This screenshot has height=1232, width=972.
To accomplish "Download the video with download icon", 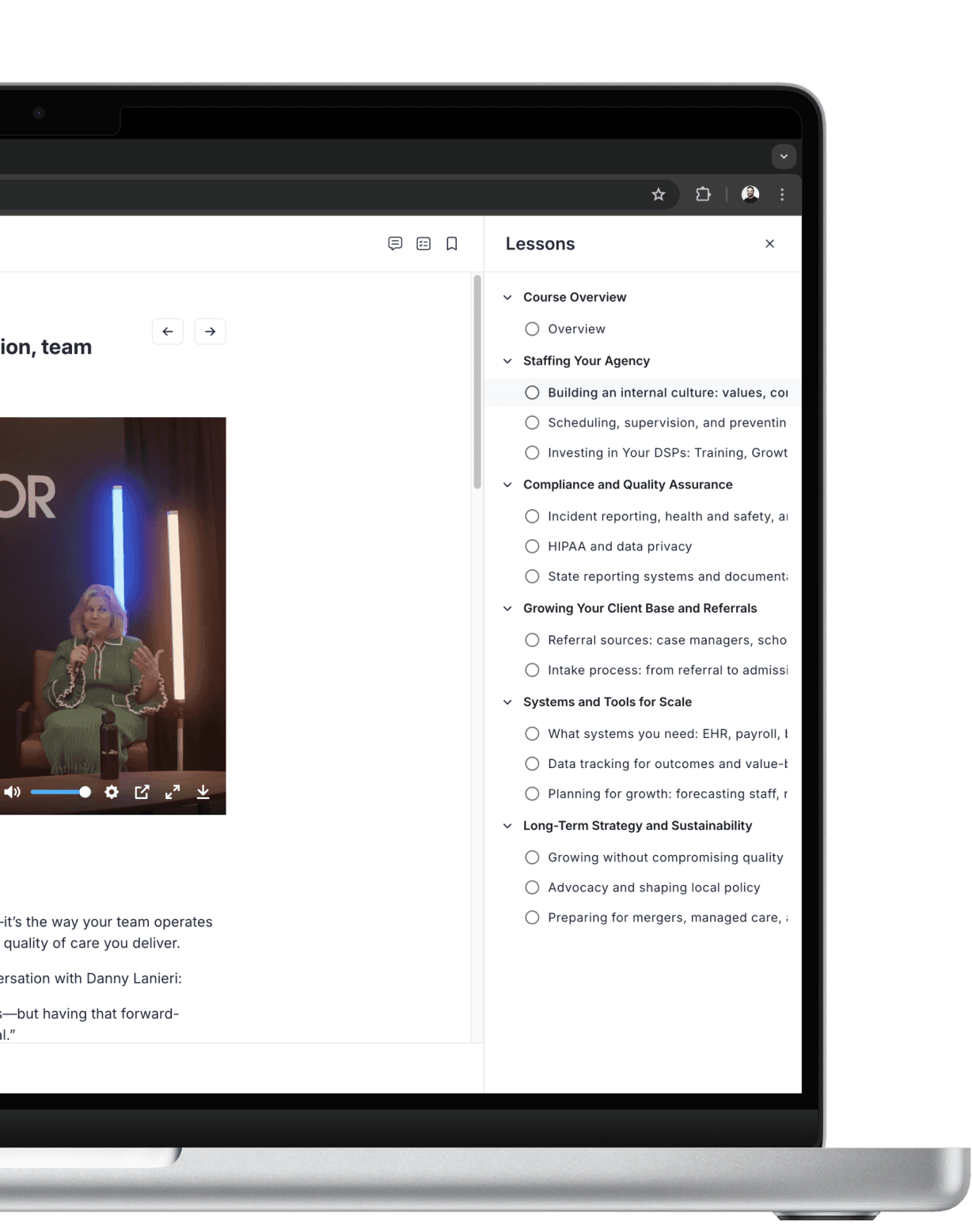I will point(203,792).
